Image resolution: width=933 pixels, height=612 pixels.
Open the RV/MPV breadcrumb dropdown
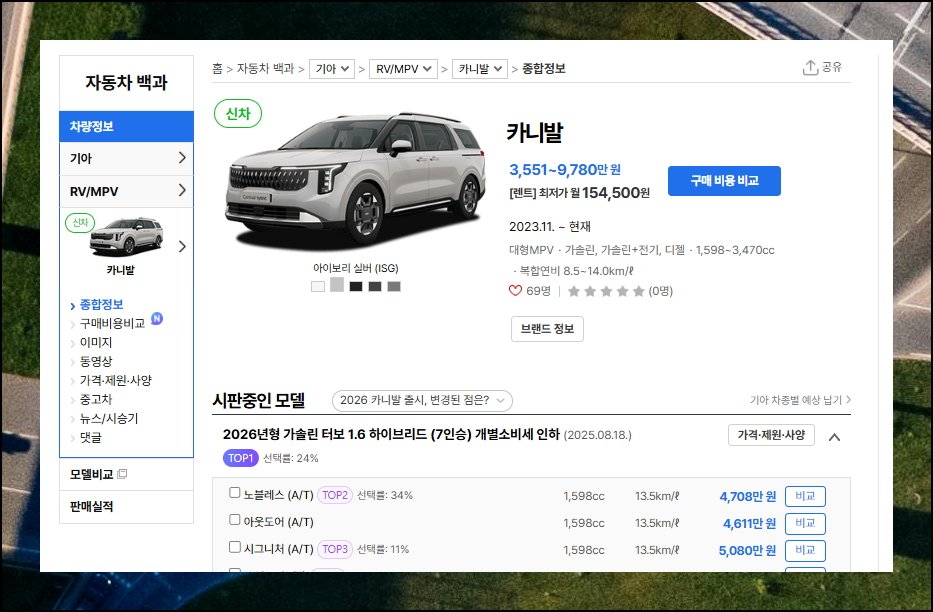tap(403, 68)
